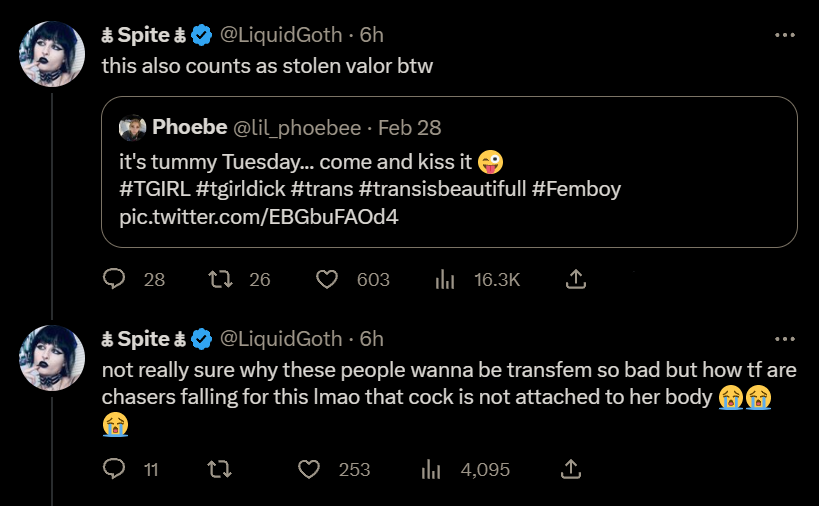Like the second tweet with 253 likes
Viewport: 819px width, 506px height.
309,469
